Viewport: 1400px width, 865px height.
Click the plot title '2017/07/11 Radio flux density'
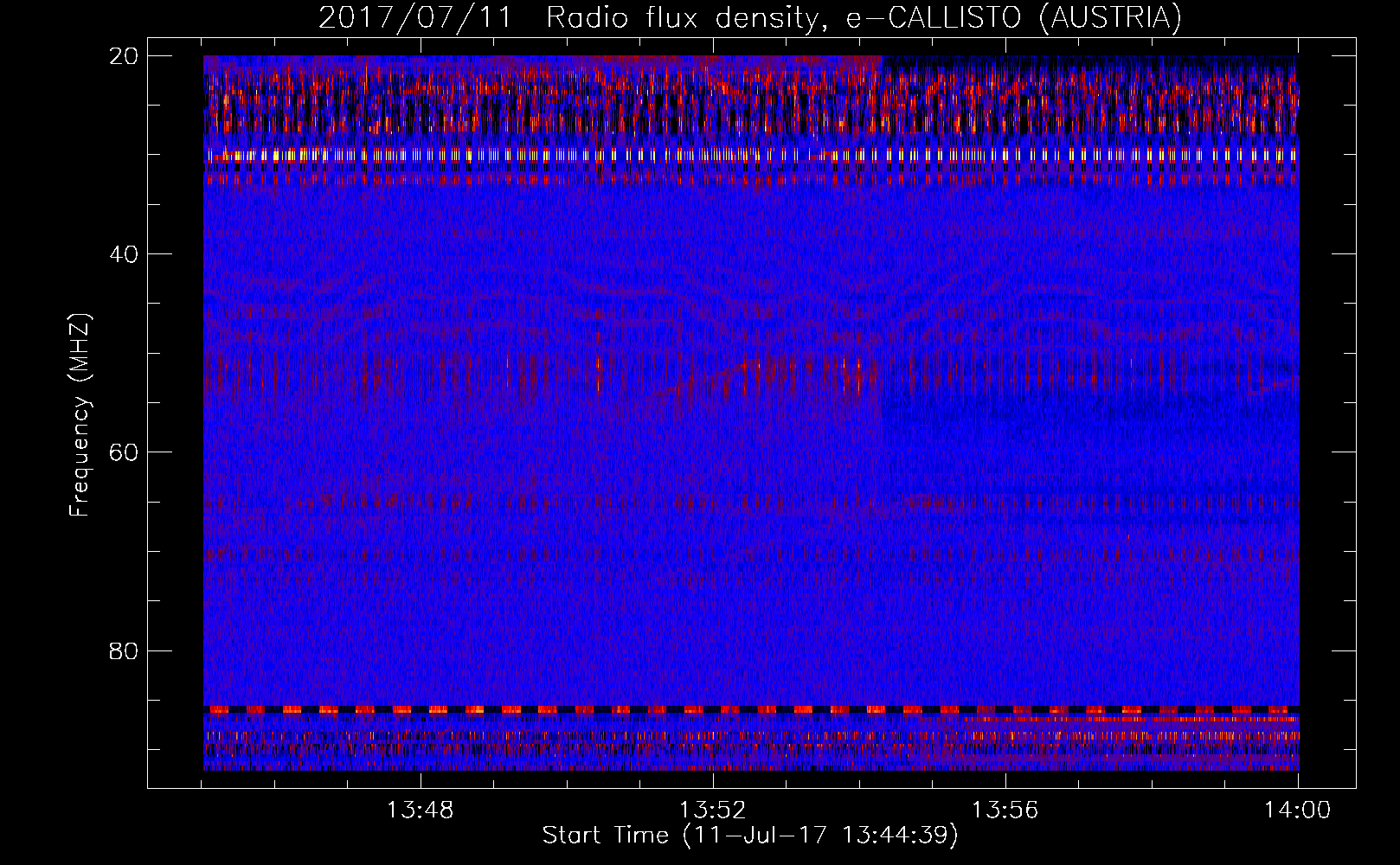click(x=750, y=17)
